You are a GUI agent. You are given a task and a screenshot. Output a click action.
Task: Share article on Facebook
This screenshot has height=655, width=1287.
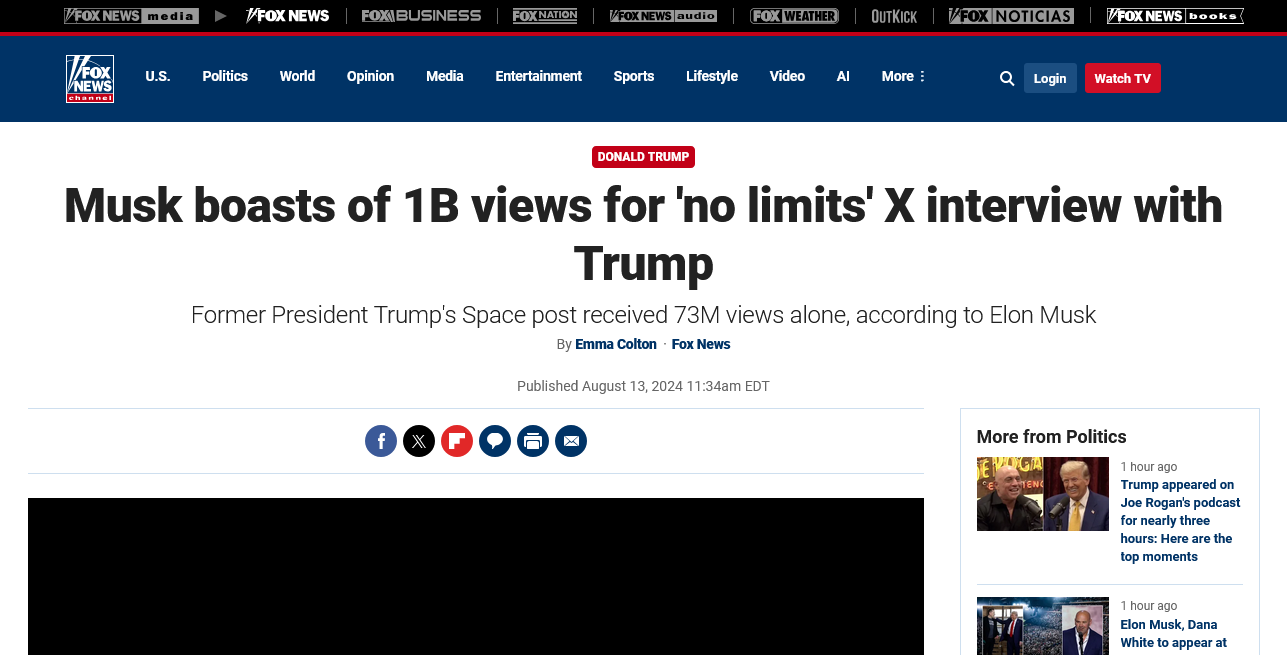pyautogui.click(x=381, y=441)
